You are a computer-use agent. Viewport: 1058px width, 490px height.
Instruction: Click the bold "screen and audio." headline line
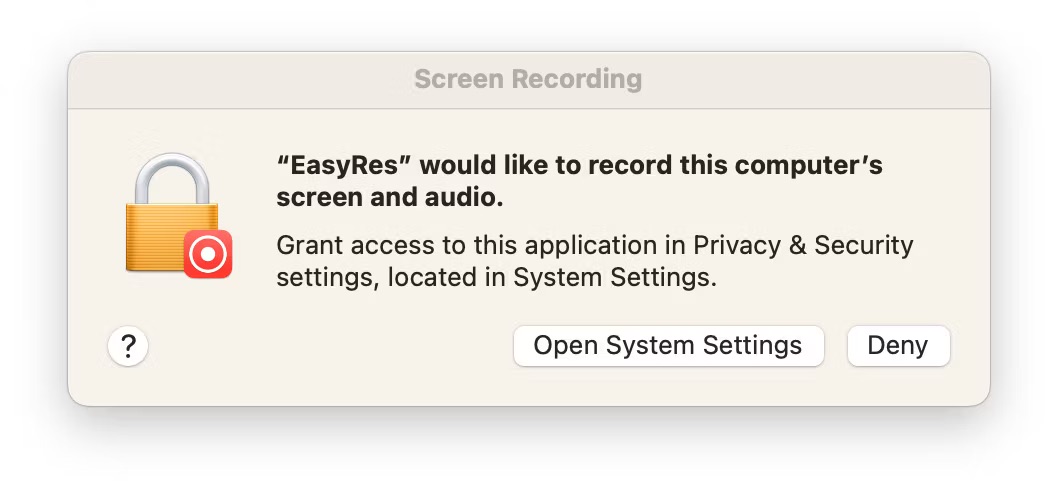[x=389, y=198]
